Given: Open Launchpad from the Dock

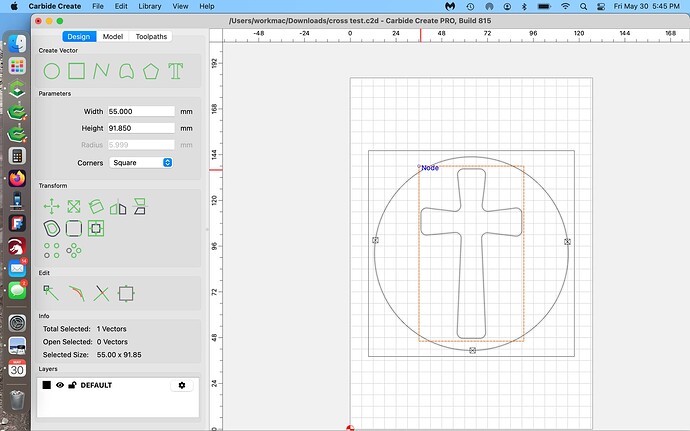Looking at the screenshot, I should pyautogui.click(x=17, y=66).
